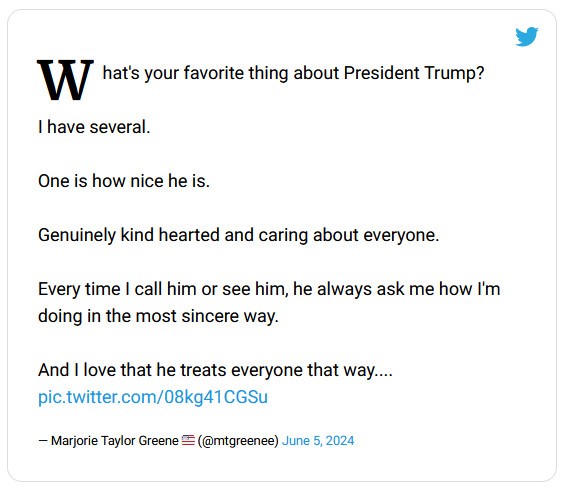
Task: Select the author name Marjorie Taylor Greene
Action: pos(115,441)
